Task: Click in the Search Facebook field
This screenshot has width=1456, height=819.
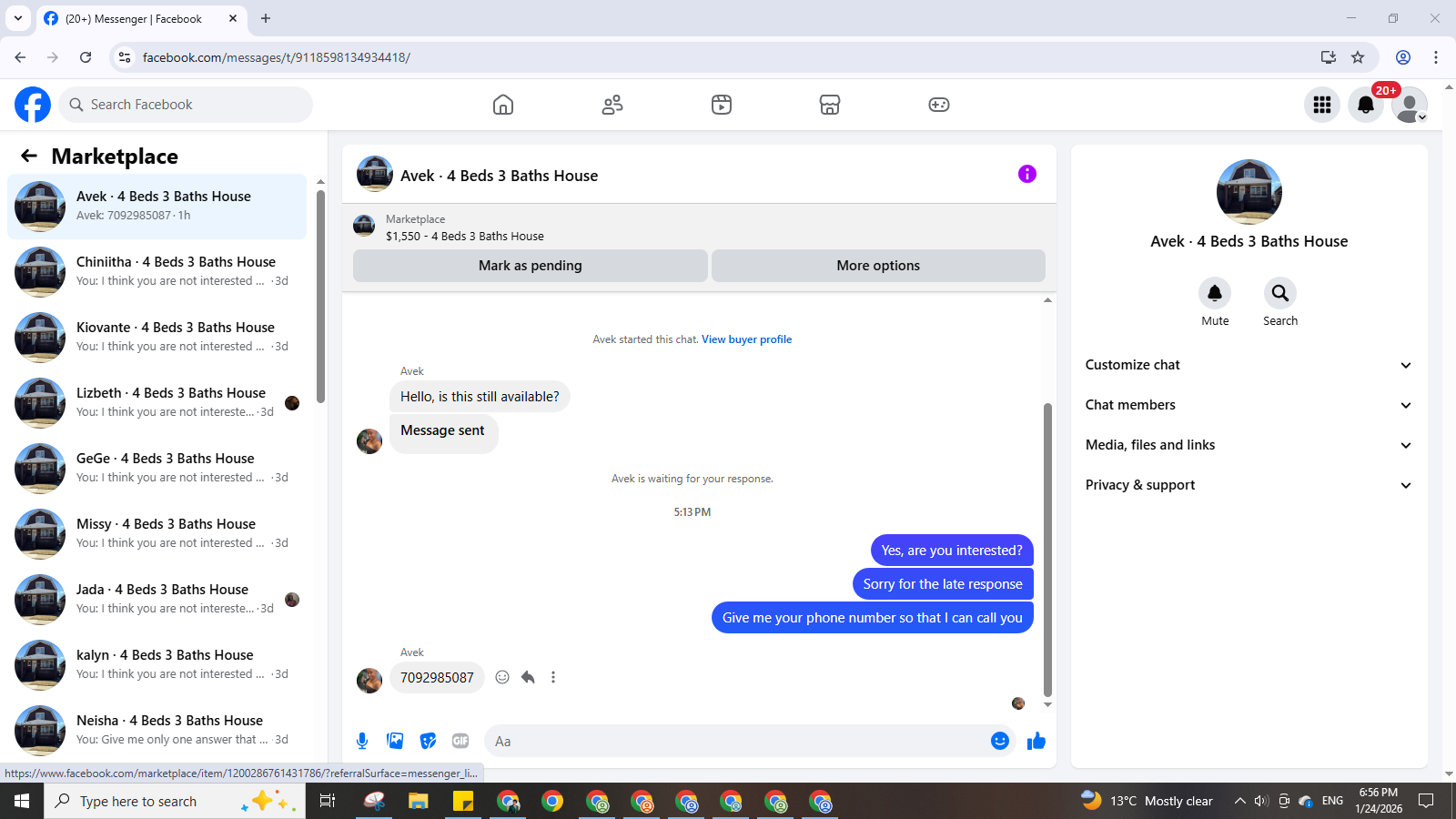Action: 186,105
